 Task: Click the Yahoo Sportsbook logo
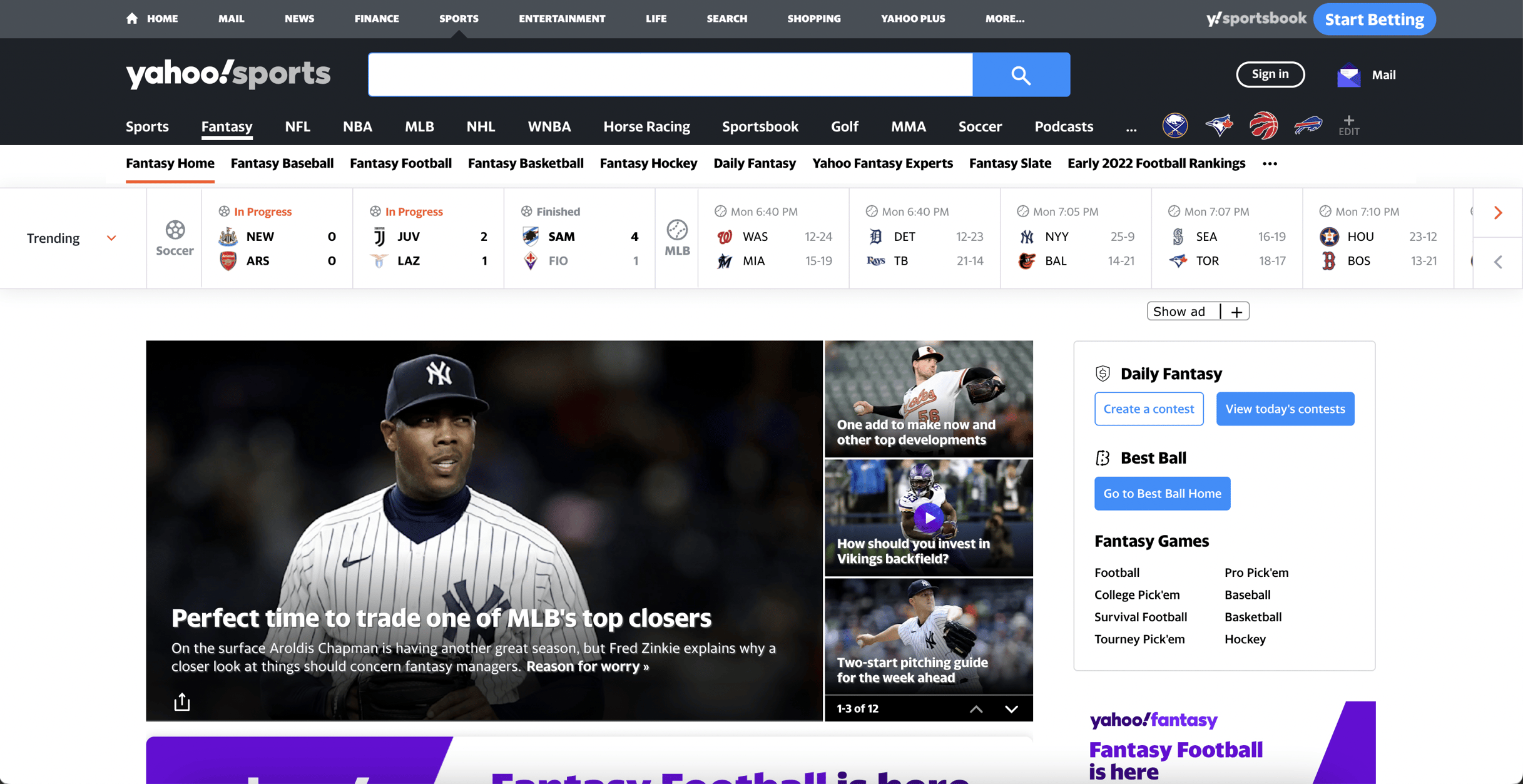click(x=1256, y=19)
